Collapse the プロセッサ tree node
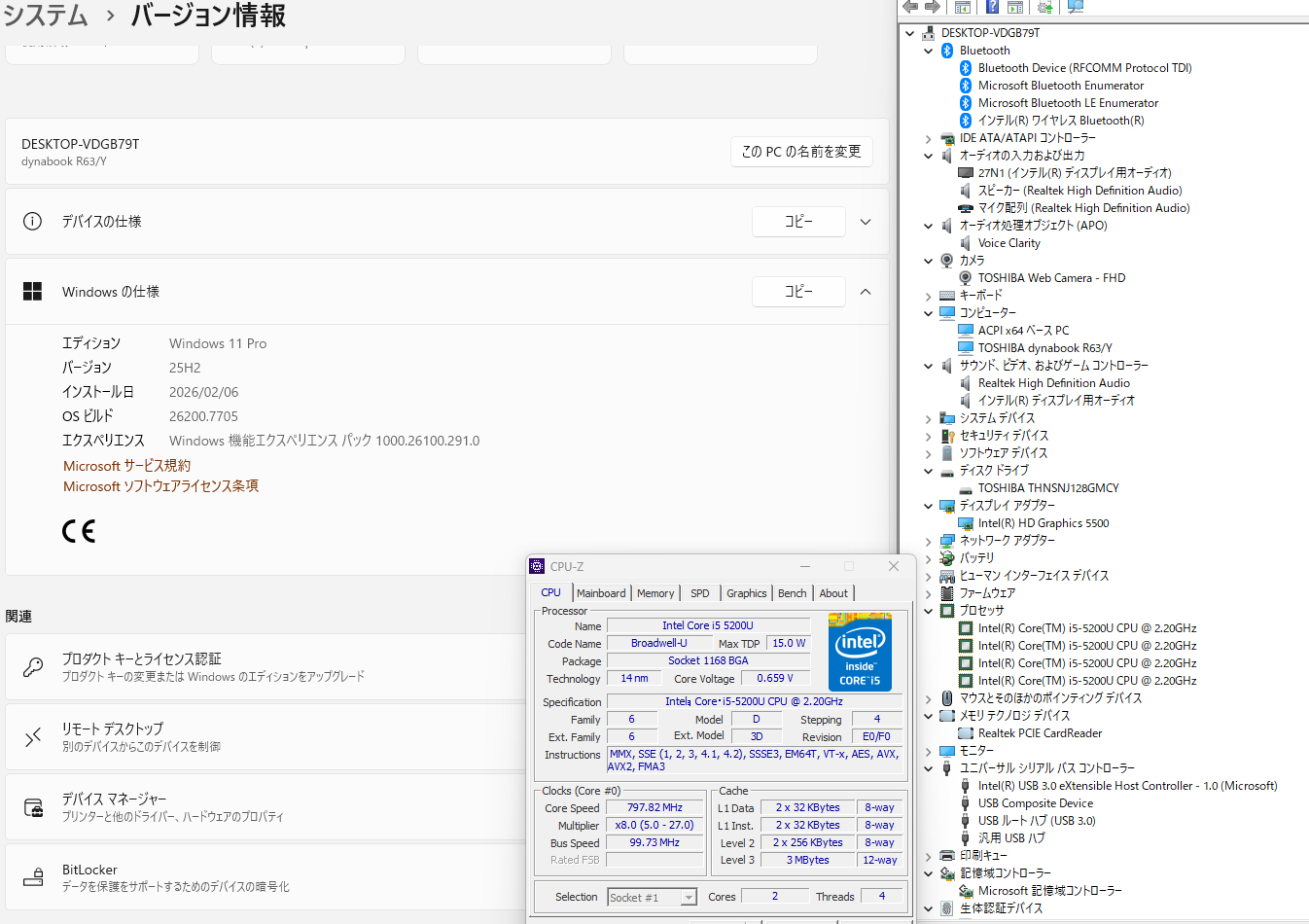The image size is (1309, 924). point(929,611)
